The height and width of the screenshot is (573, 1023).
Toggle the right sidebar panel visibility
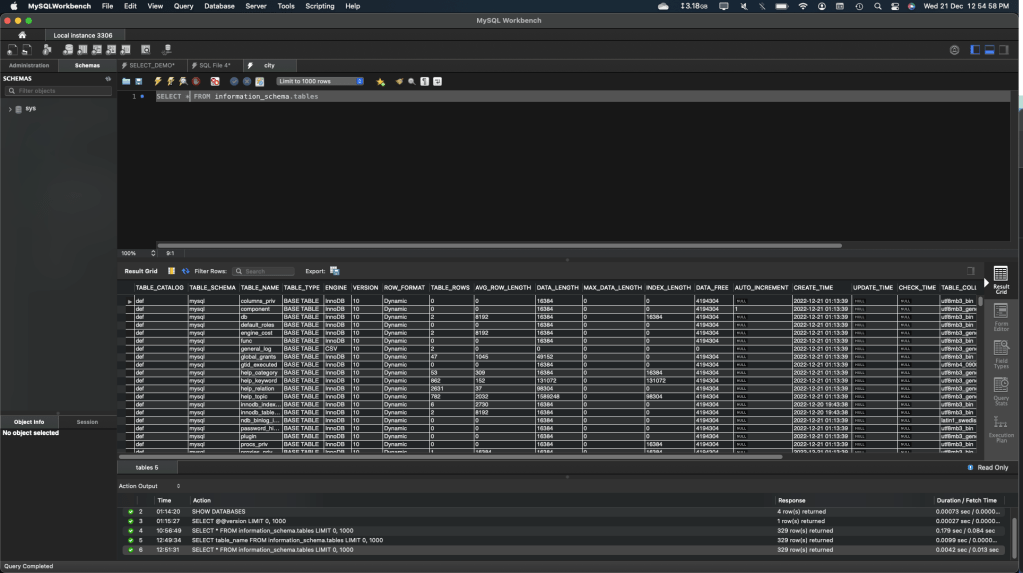(x=1005, y=50)
